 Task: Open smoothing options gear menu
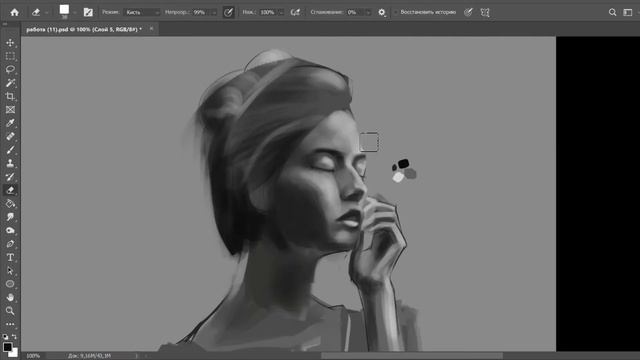coord(382,12)
